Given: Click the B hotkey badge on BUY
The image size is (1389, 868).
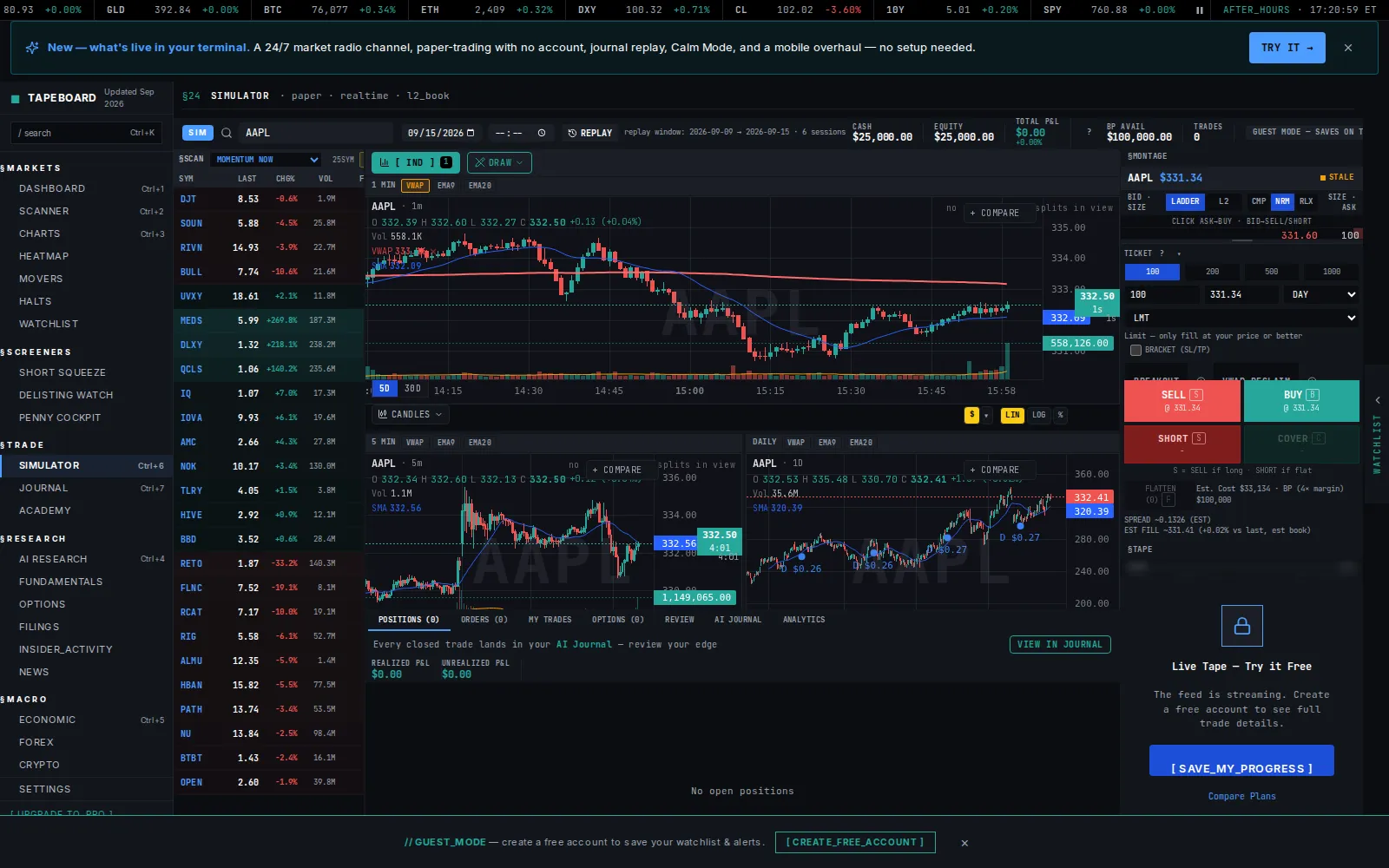Looking at the screenshot, I should (1313, 395).
